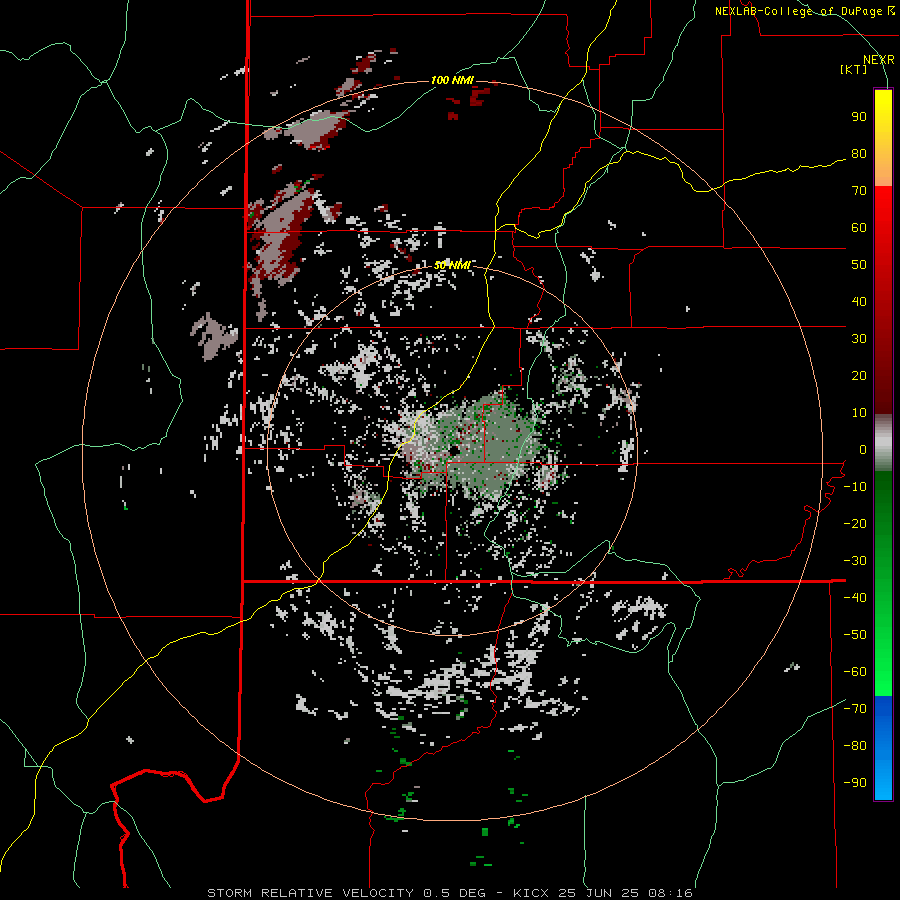Click the 50 NMI range ring label
Image resolution: width=900 pixels, height=900 pixels.
tap(452, 265)
